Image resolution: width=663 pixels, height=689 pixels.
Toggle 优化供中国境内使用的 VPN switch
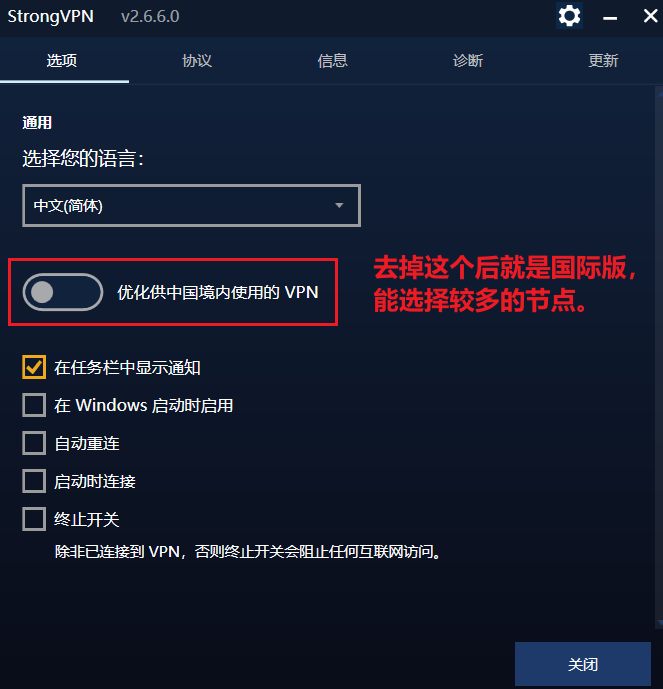coord(63,292)
